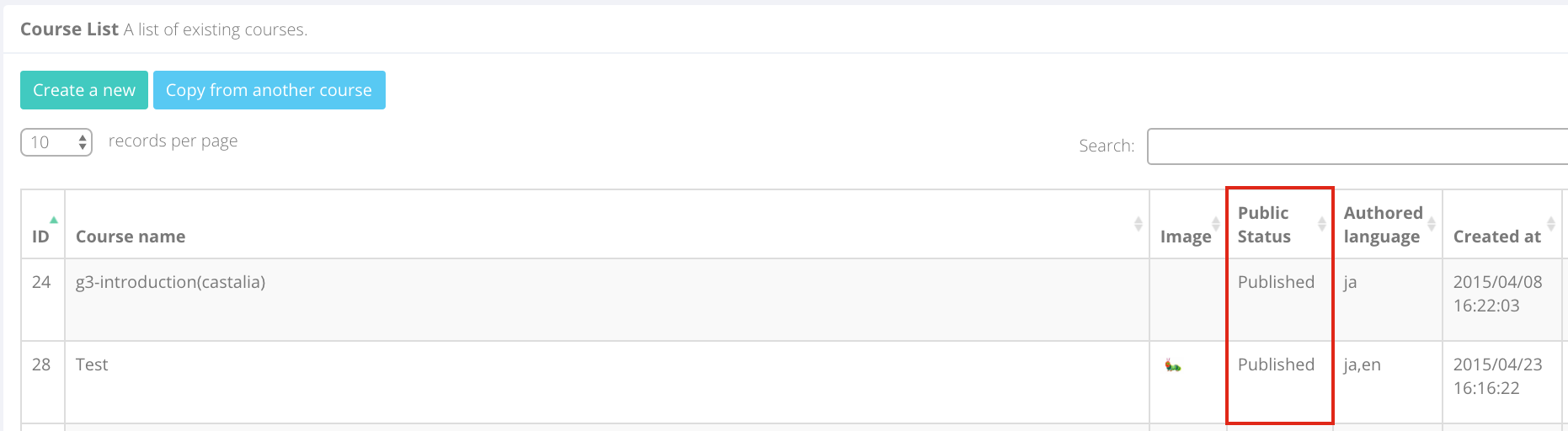Select the g3-introduction(castalia) course row
Screen dimensions: 1568x431
(x=792, y=300)
